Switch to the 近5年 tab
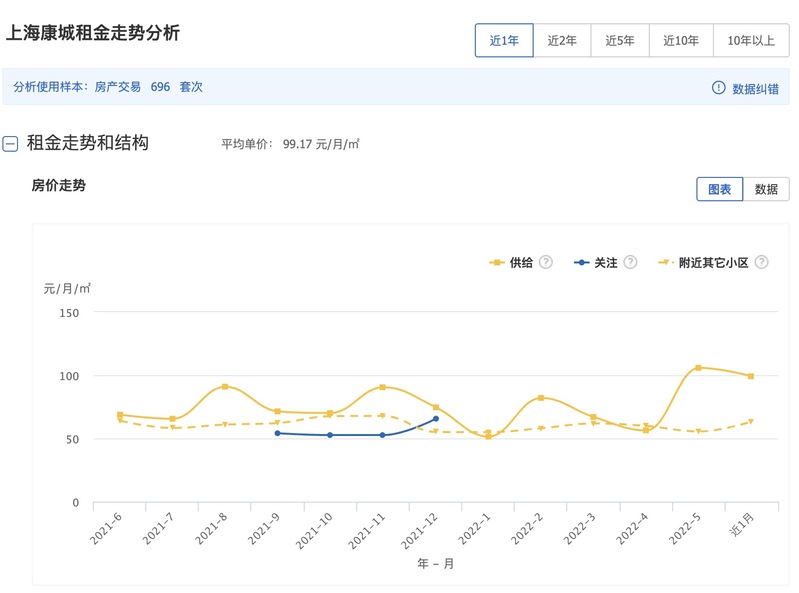799x593 pixels. click(620, 40)
